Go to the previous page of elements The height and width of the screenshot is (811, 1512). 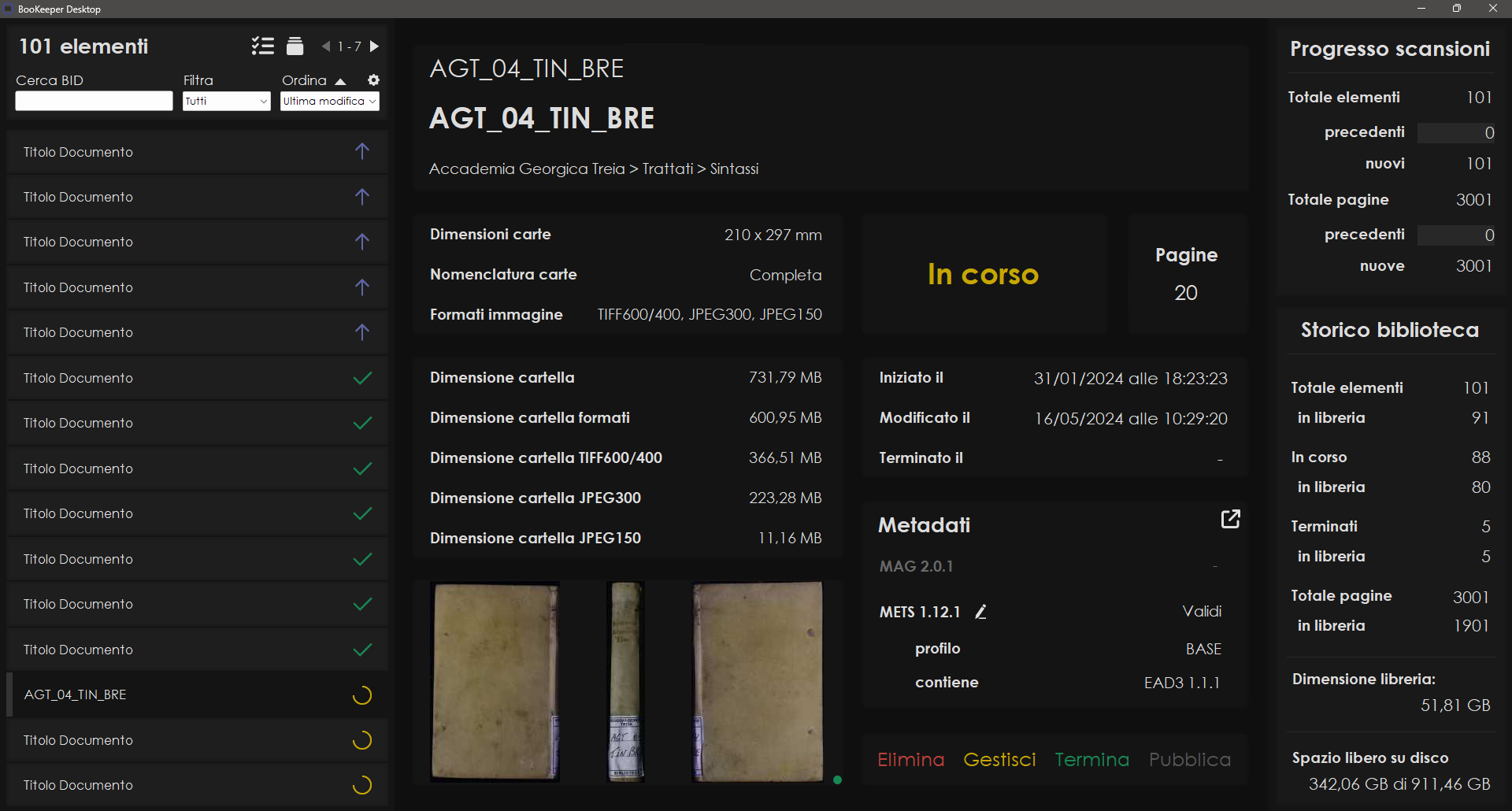coord(326,46)
